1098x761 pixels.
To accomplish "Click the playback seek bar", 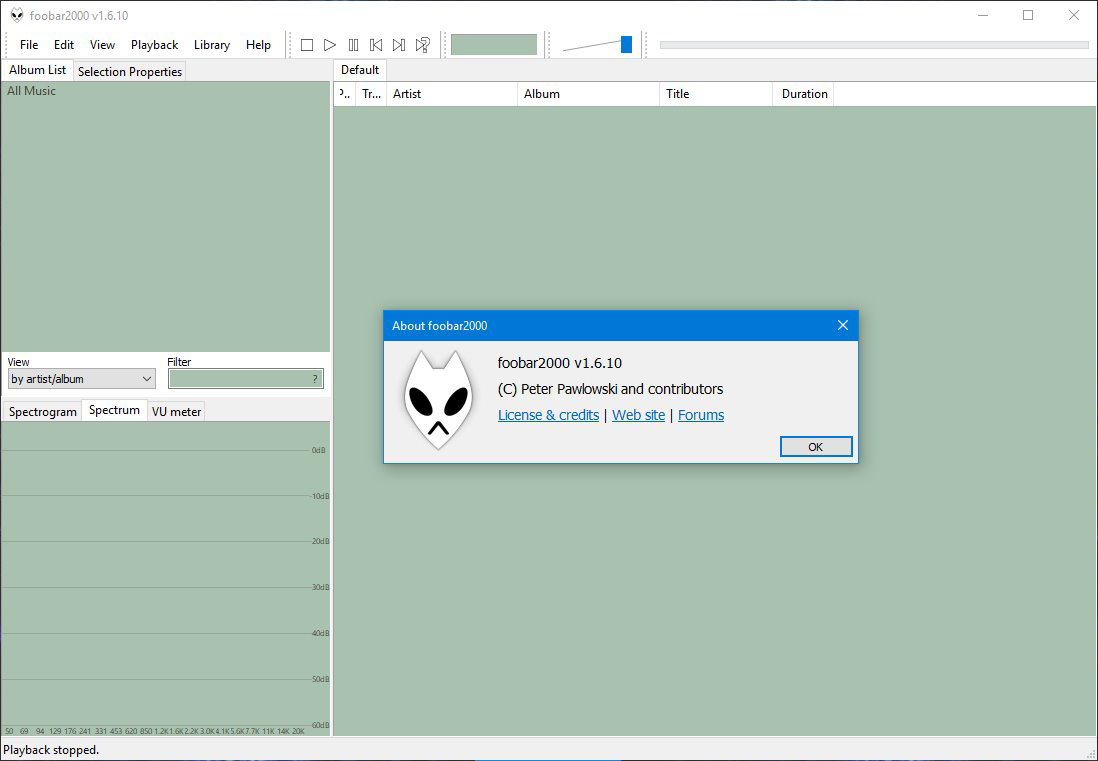I will click(874, 45).
